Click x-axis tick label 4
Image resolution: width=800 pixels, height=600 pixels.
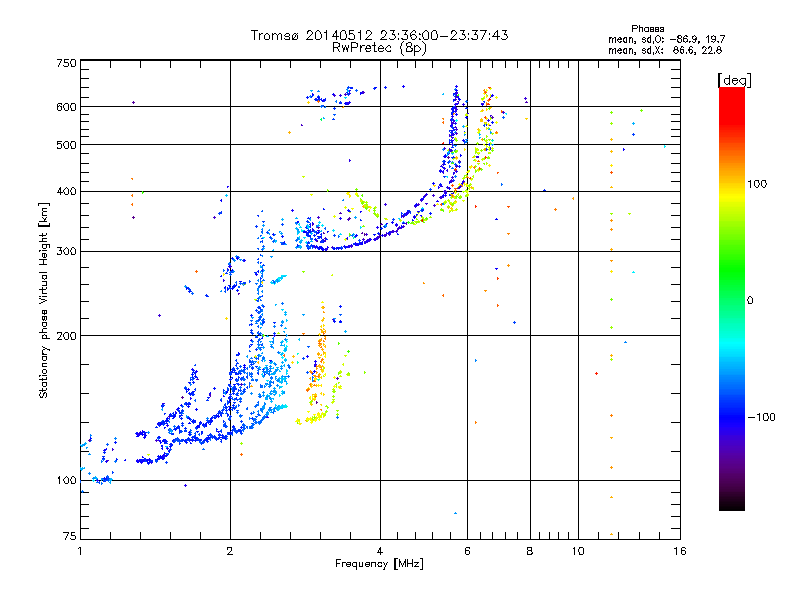380,551
